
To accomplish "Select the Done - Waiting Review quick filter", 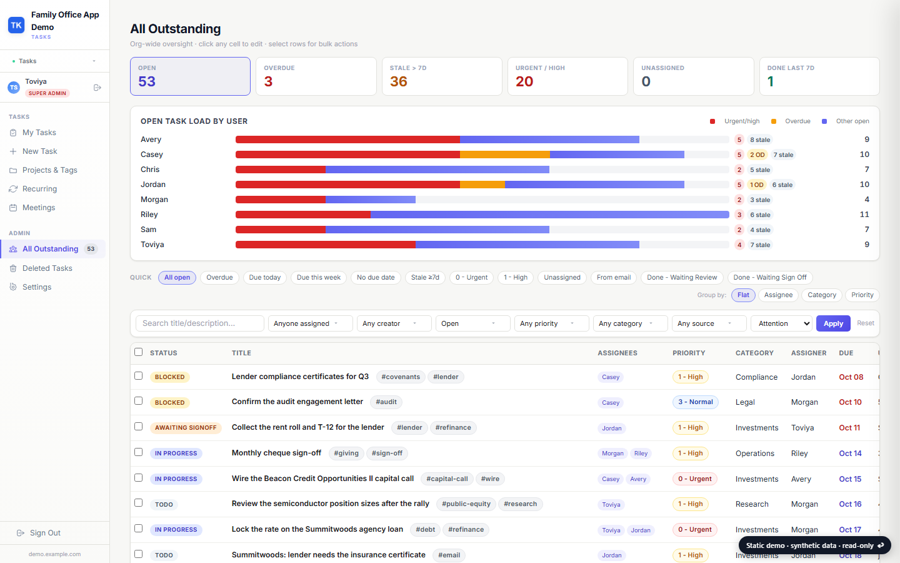I will tap(682, 278).
